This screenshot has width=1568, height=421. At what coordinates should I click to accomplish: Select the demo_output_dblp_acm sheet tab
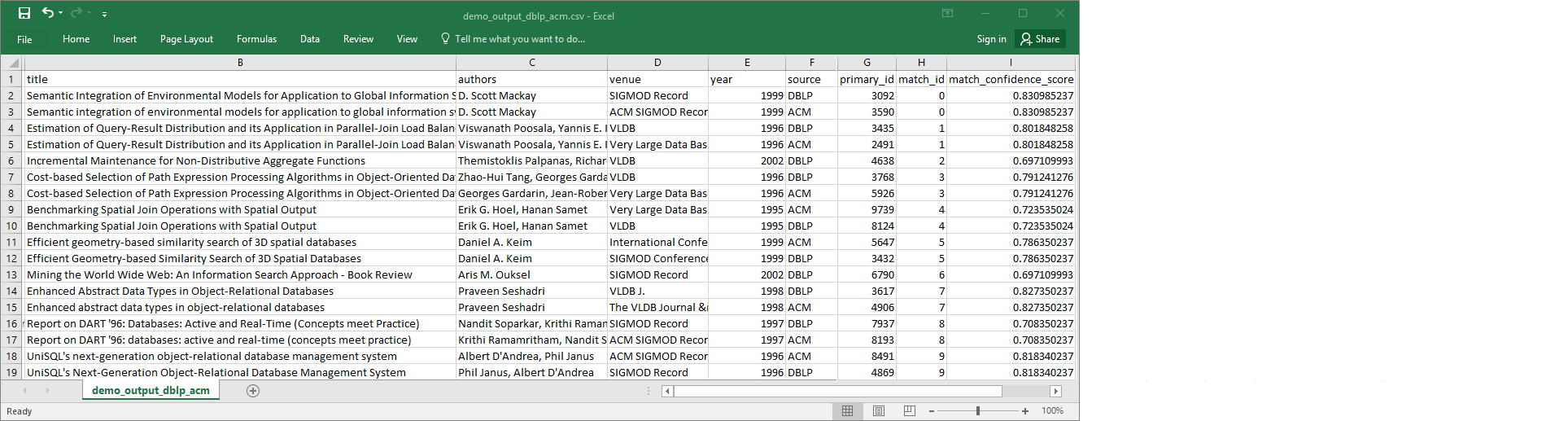(x=151, y=391)
